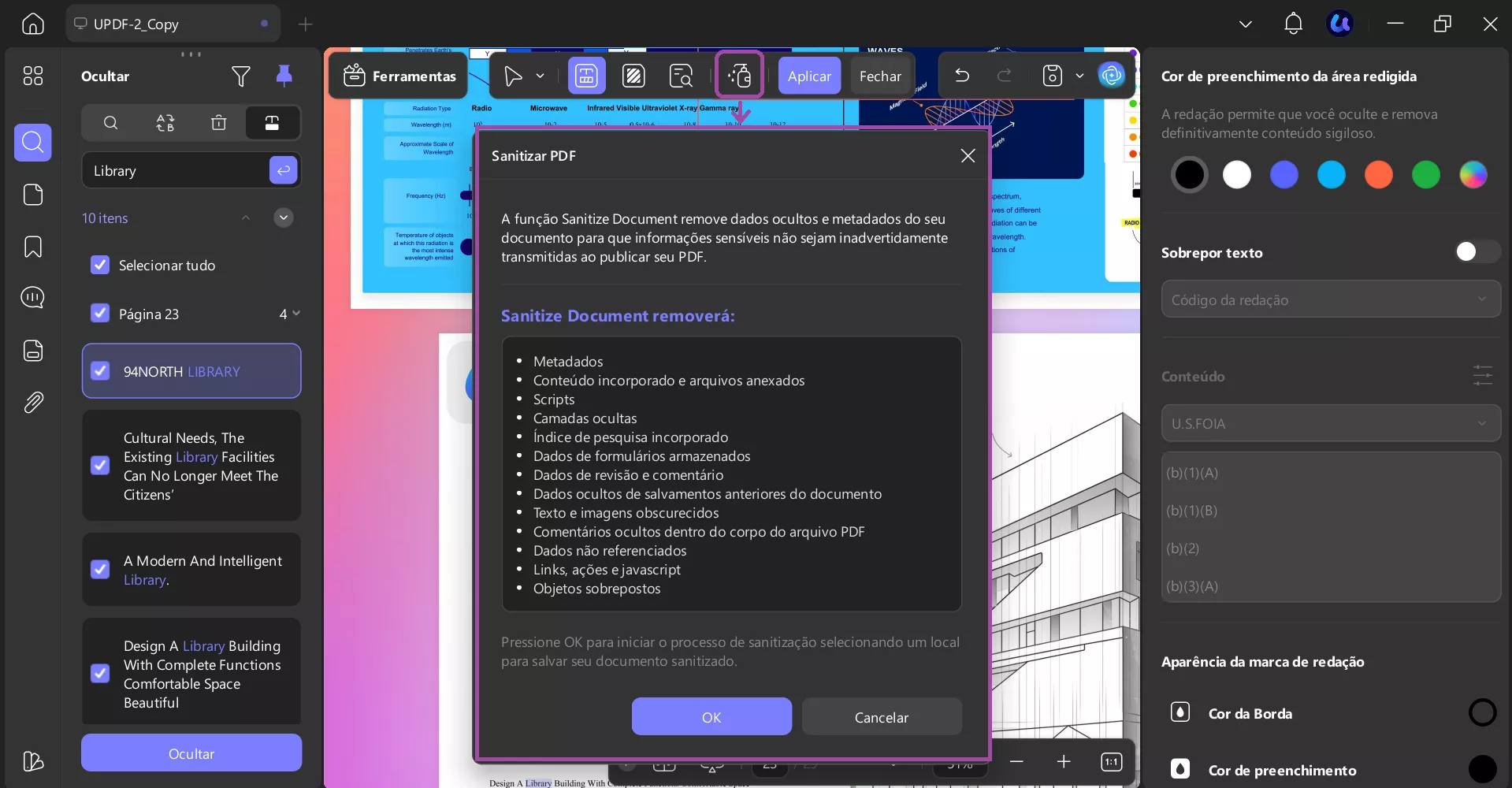Uncheck the Selecionar tudo checkbox
This screenshot has width=1512, height=788.
[100, 265]
